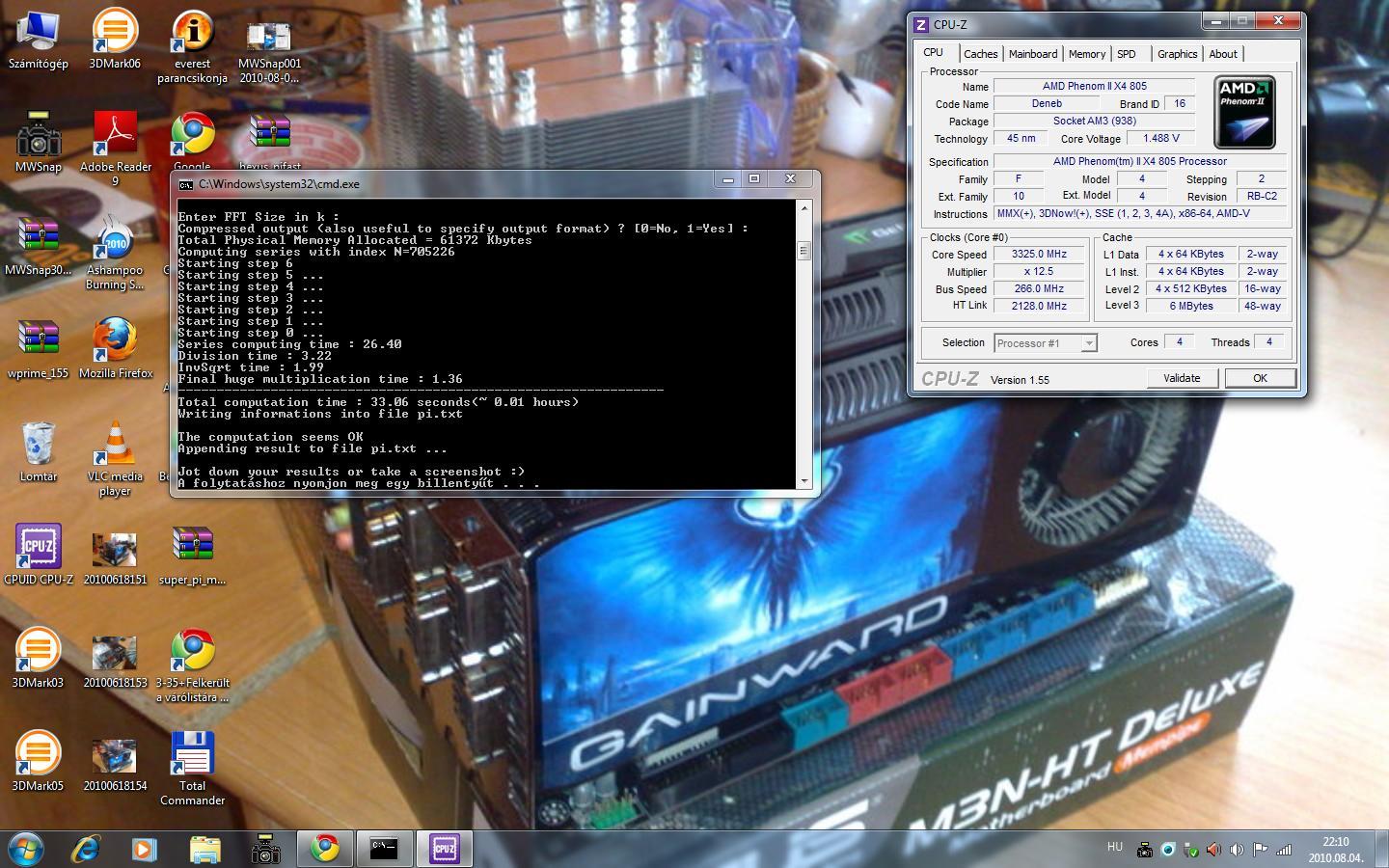
Task: Click the Total computation time line
Action: [x=378, y=402]
